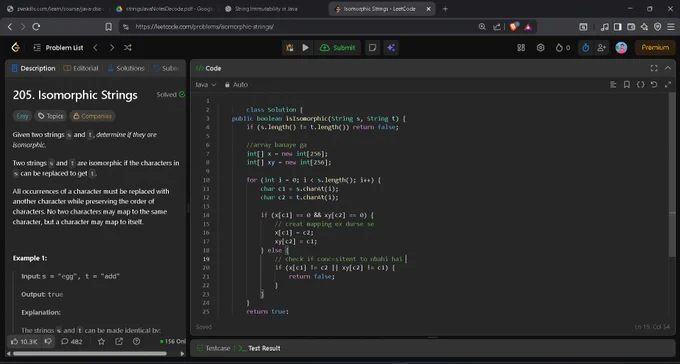Click the help question-mark icon

136,341
